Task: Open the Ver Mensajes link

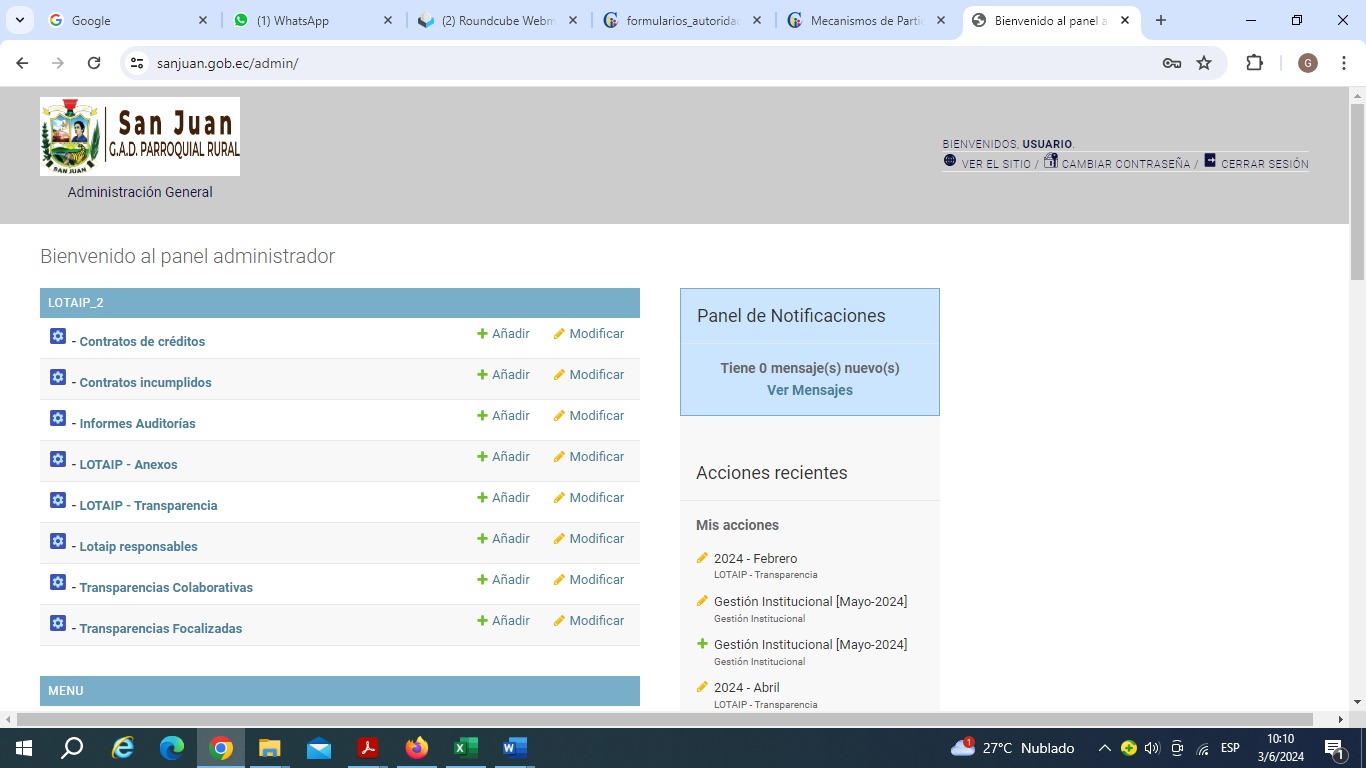Action: point(809,390)
